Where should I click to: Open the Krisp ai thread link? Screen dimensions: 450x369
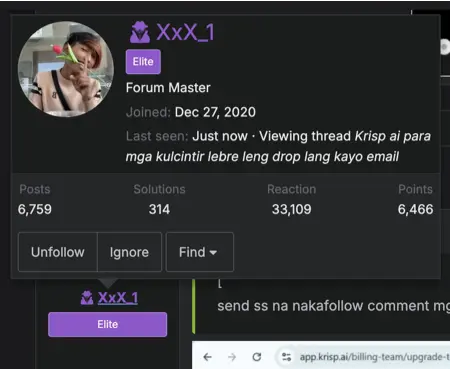pyautogui.click(x=278, y=146)
